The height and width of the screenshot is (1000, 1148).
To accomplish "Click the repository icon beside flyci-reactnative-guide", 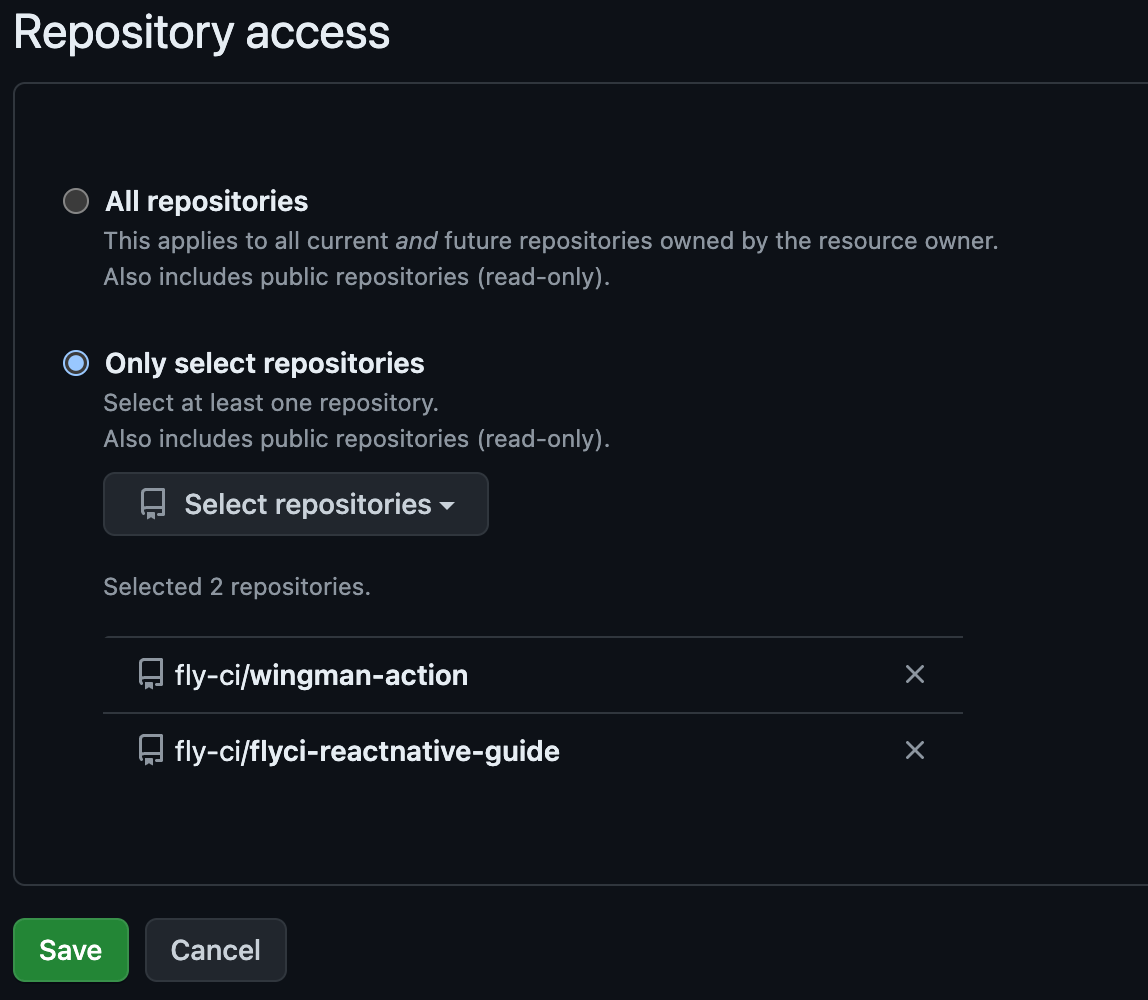I will tap(151, 751).
